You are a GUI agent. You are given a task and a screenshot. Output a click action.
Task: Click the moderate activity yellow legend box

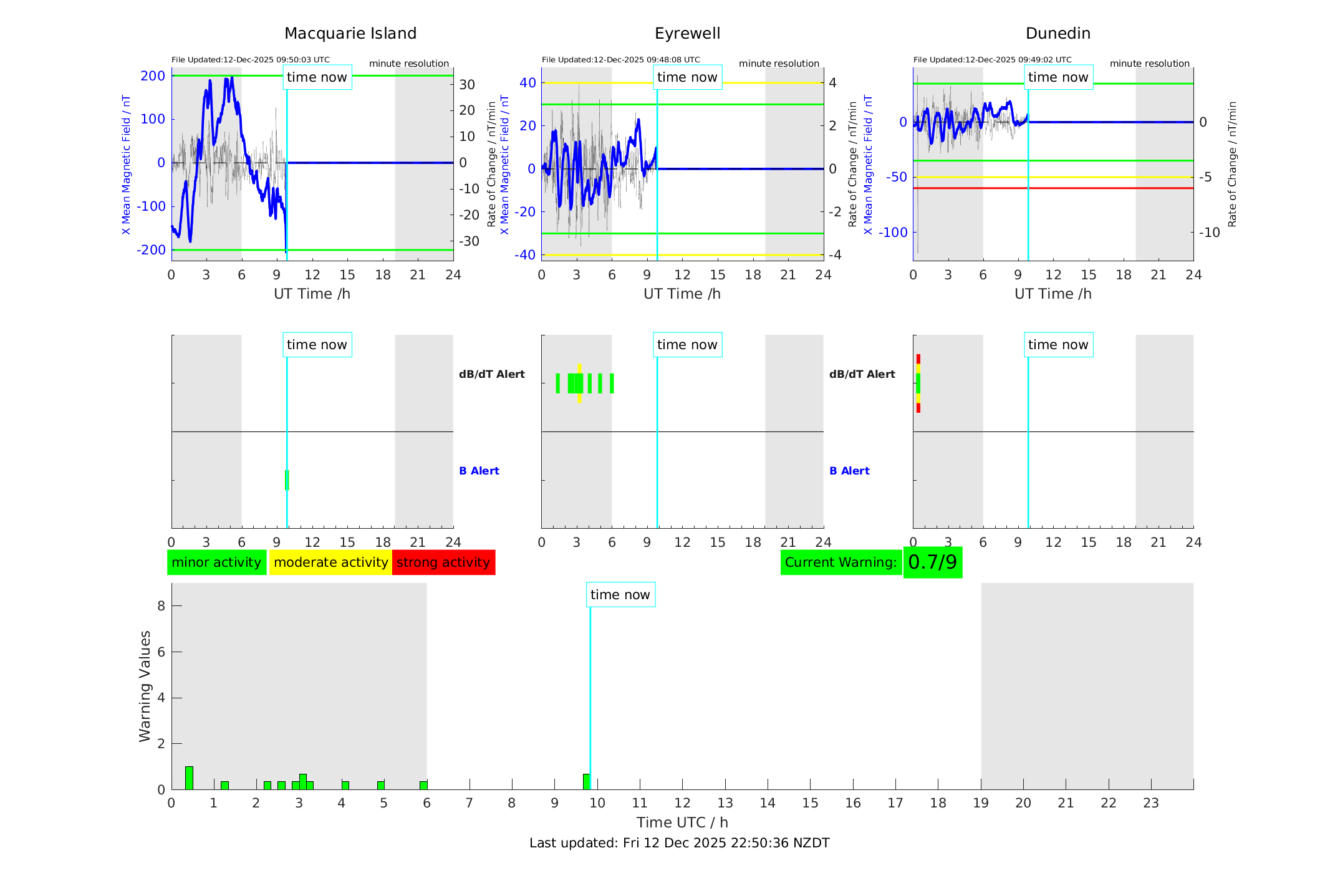(330, 562)
